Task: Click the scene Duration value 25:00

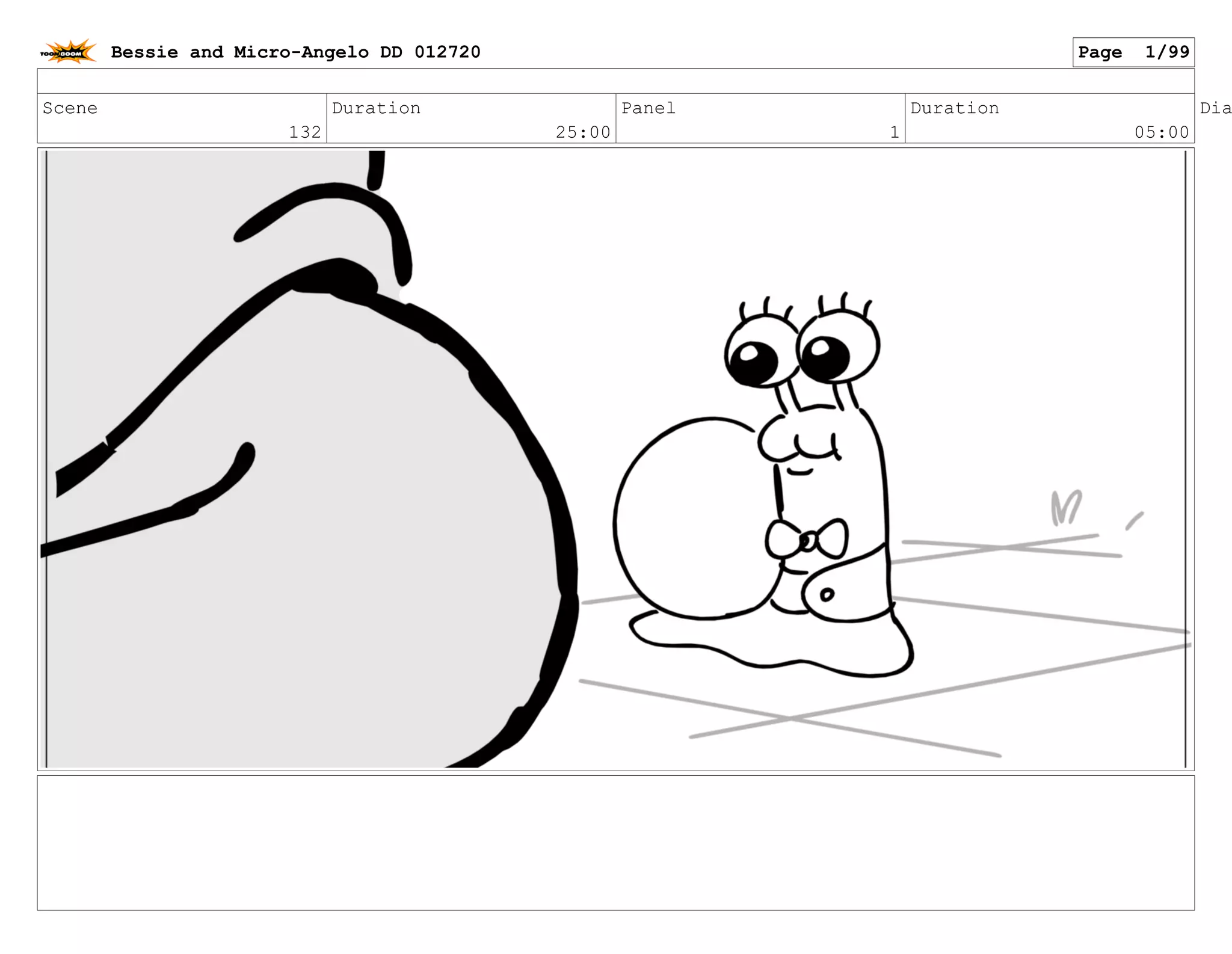Action: click(582, 132)
